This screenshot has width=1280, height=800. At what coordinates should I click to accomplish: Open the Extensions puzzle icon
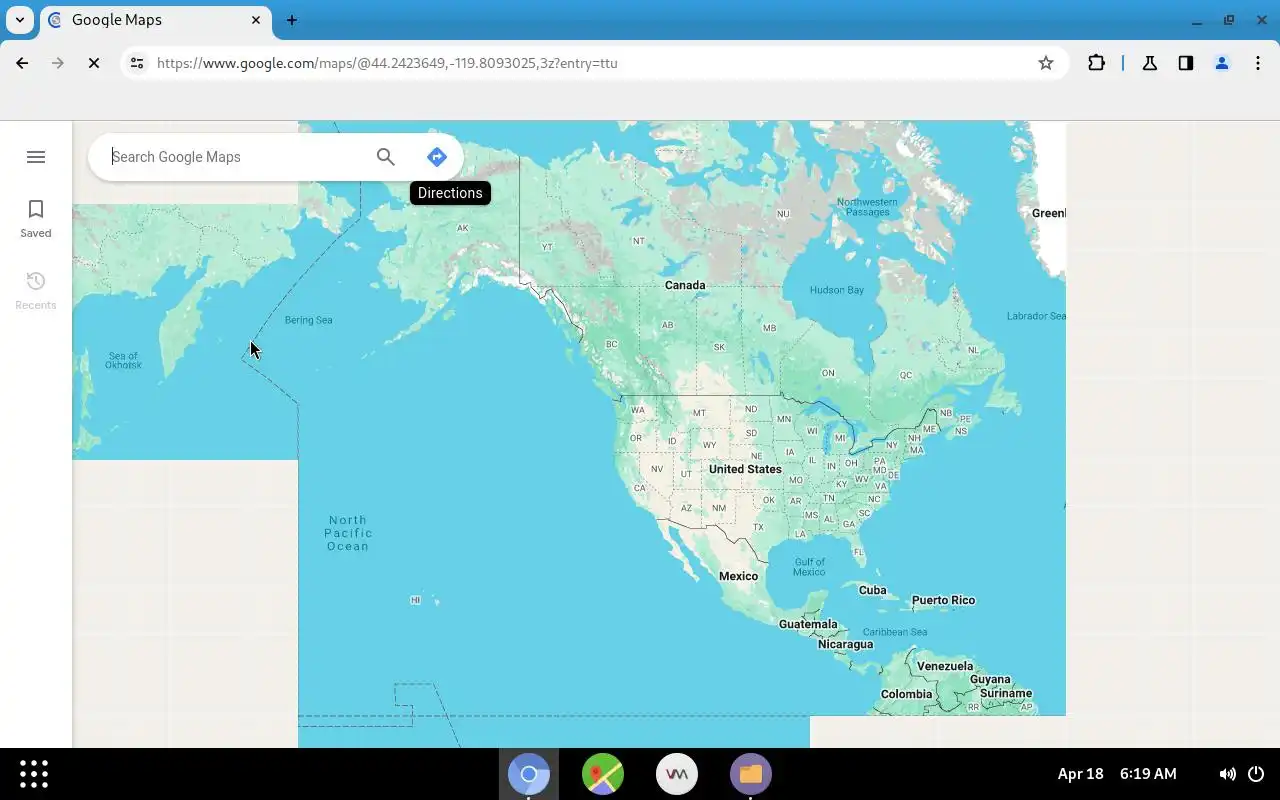click(x=1096, y=63)
